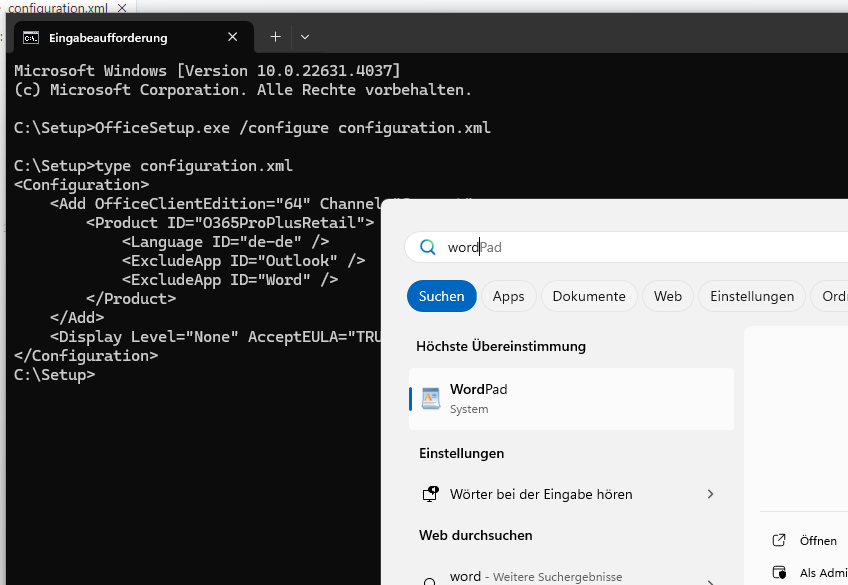Filter search results by Apps
This screenshot has height=585, width=848.
click(x=508, y=296)
